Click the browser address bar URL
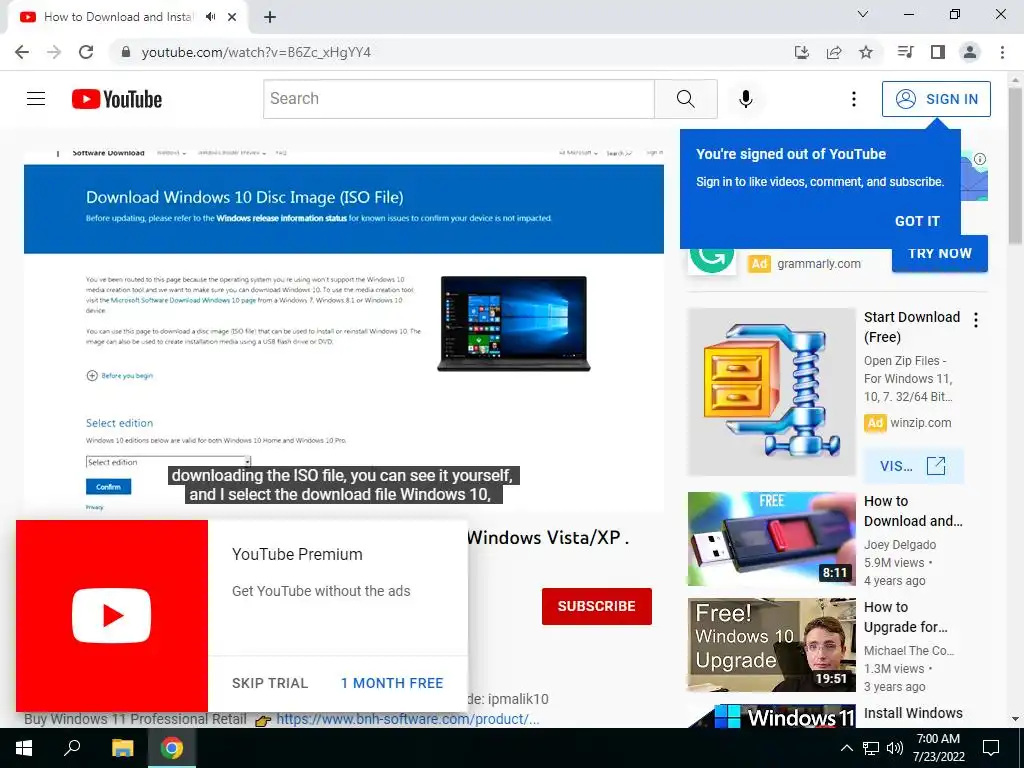1024x768 pixels. click(256, 52)
